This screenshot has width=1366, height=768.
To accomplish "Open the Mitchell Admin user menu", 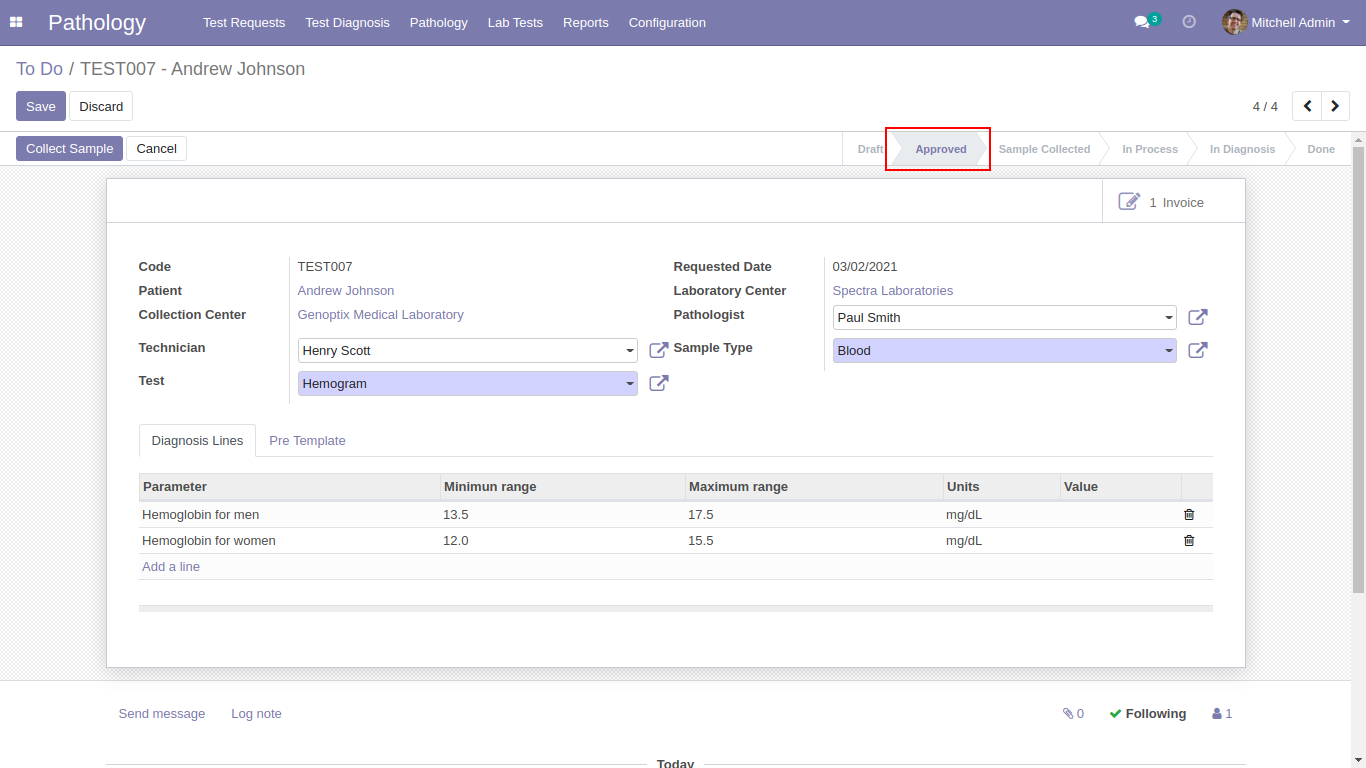I will coord(1286,22).
